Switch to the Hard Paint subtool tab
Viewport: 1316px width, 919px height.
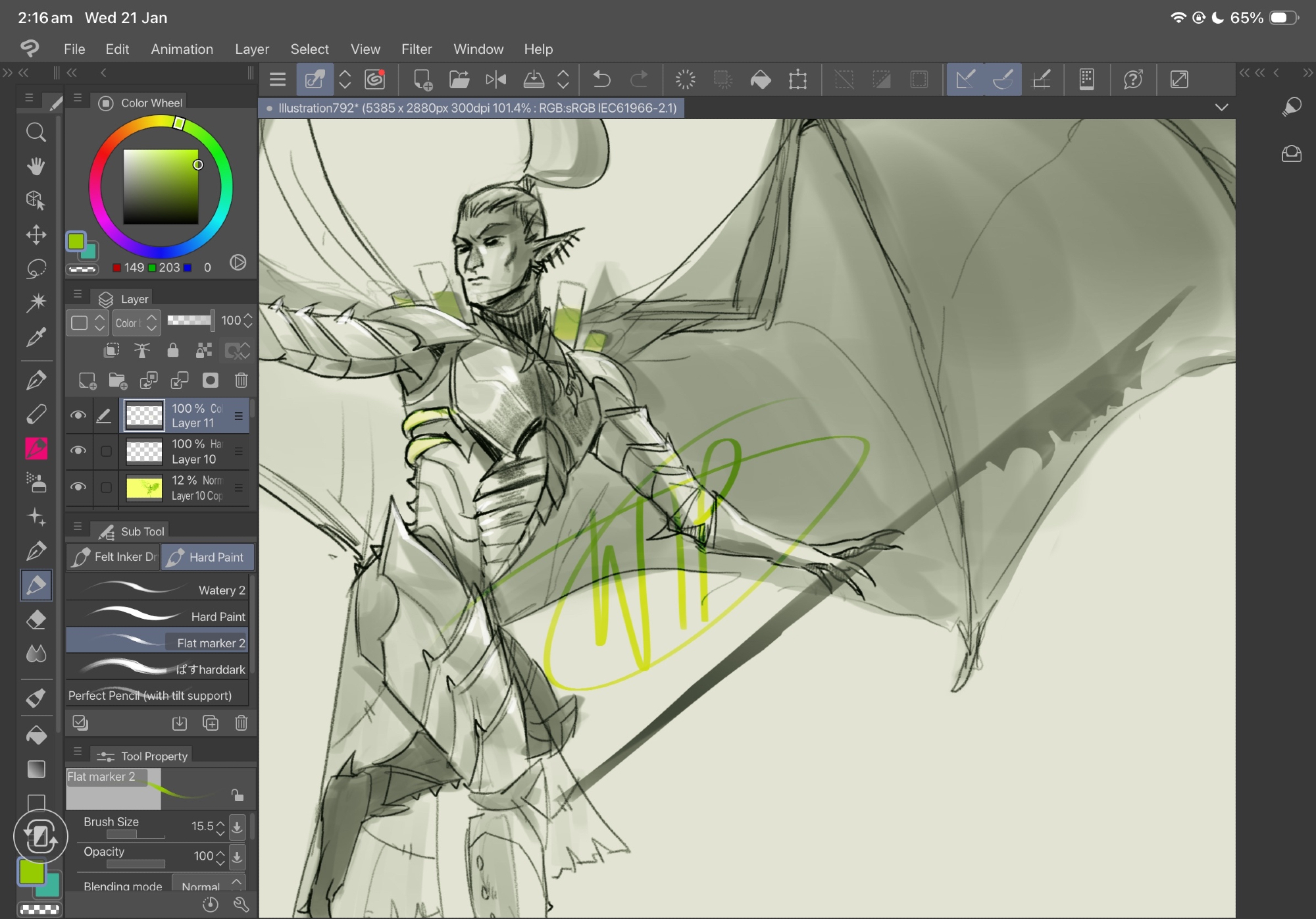[207, 557]
